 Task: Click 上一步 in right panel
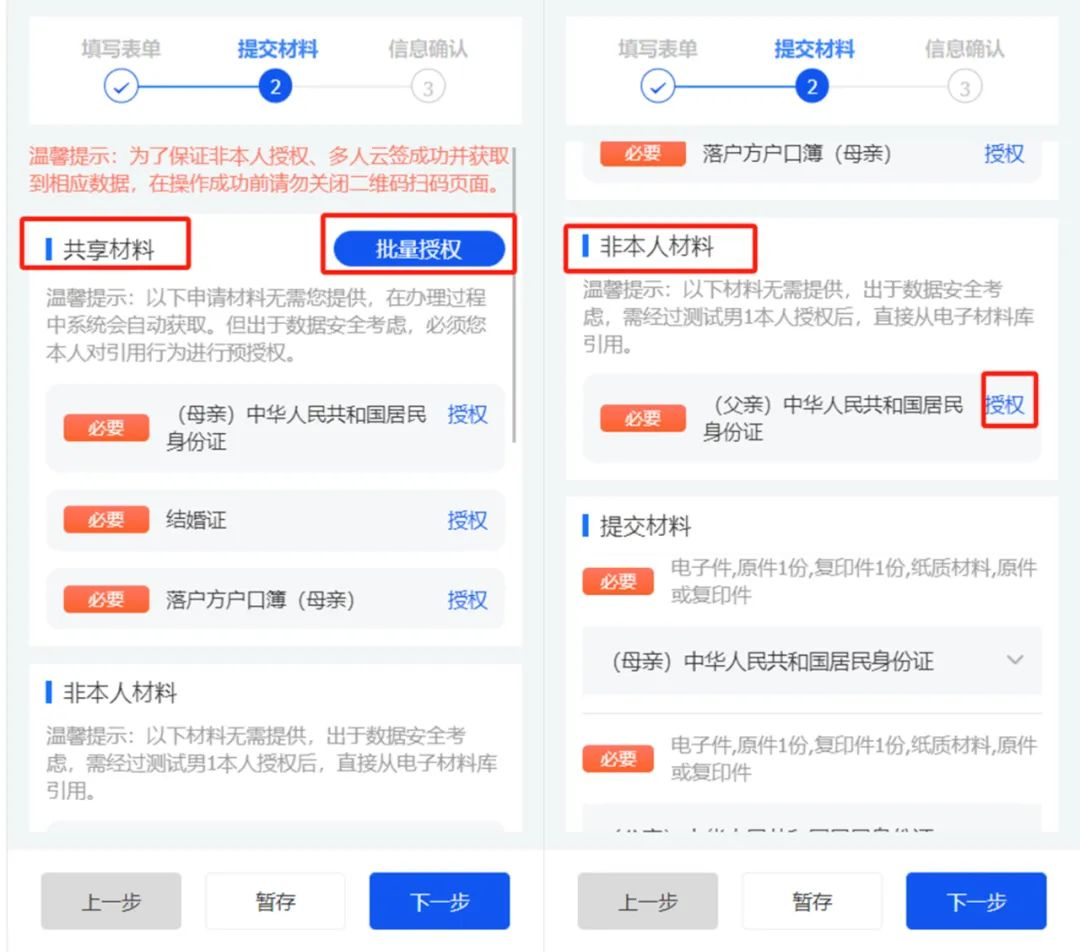coord(647,901)
